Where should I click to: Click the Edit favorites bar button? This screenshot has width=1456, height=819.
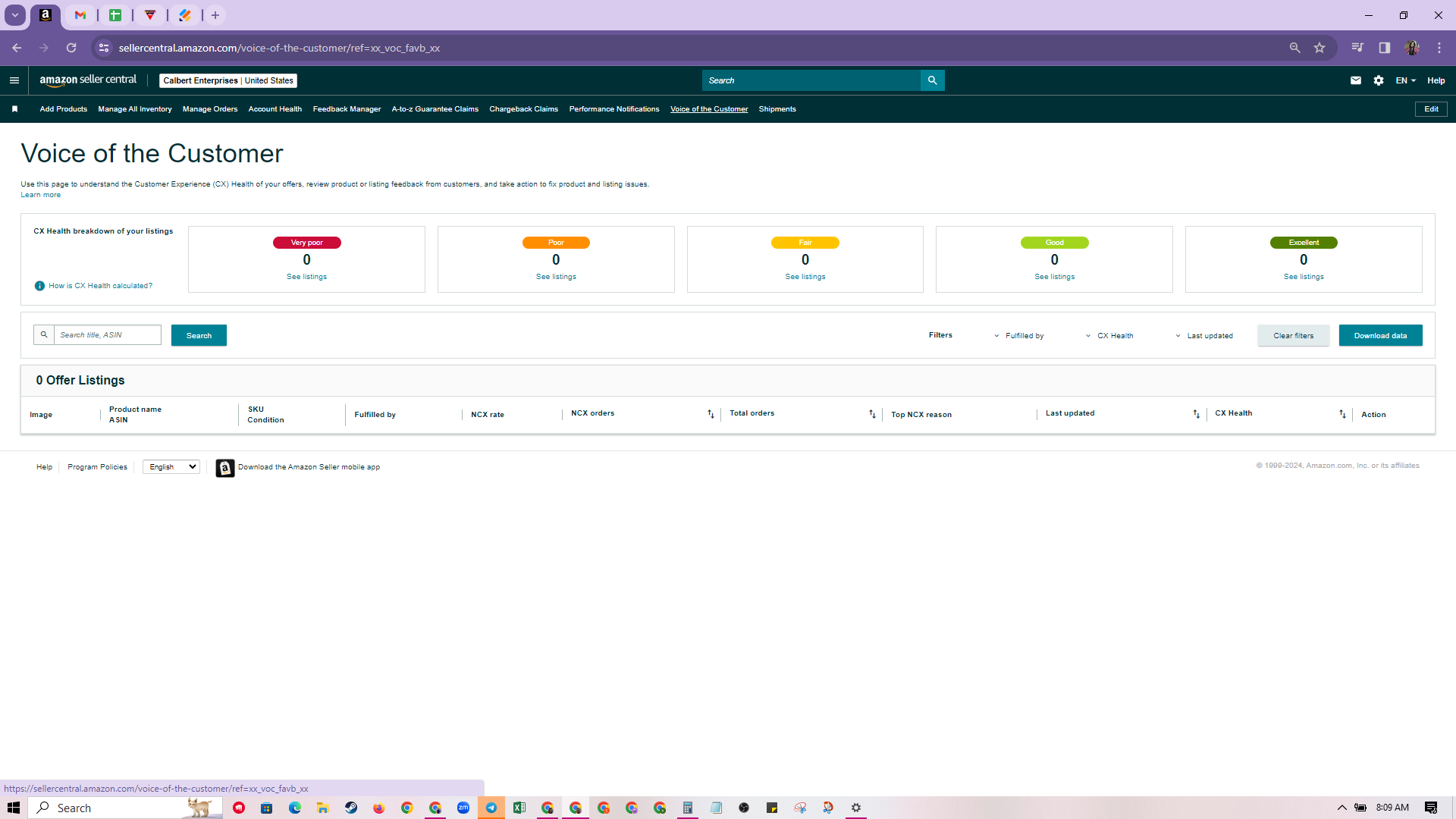click(1431, 109)
